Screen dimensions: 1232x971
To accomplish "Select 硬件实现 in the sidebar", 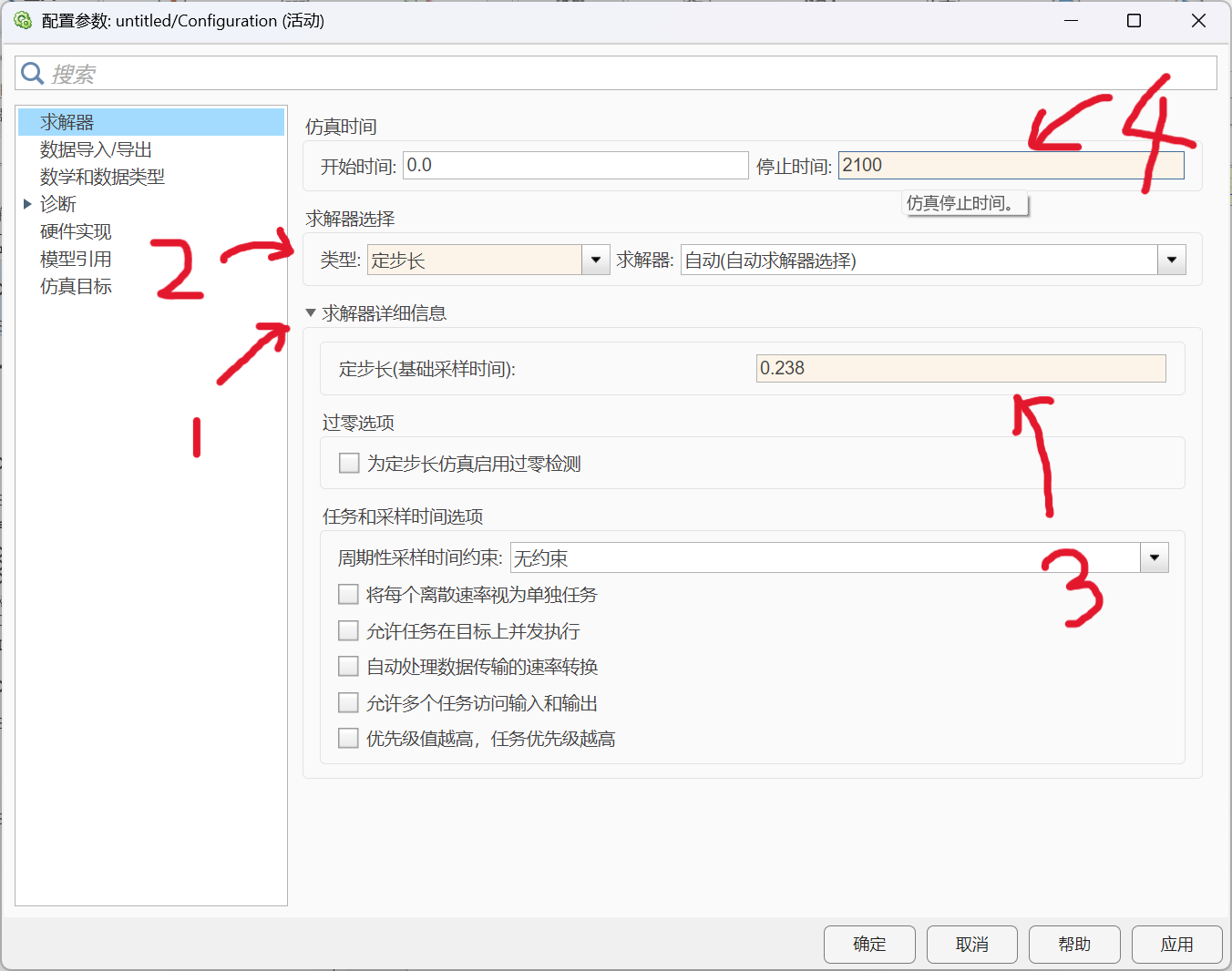I will point(76,230).
